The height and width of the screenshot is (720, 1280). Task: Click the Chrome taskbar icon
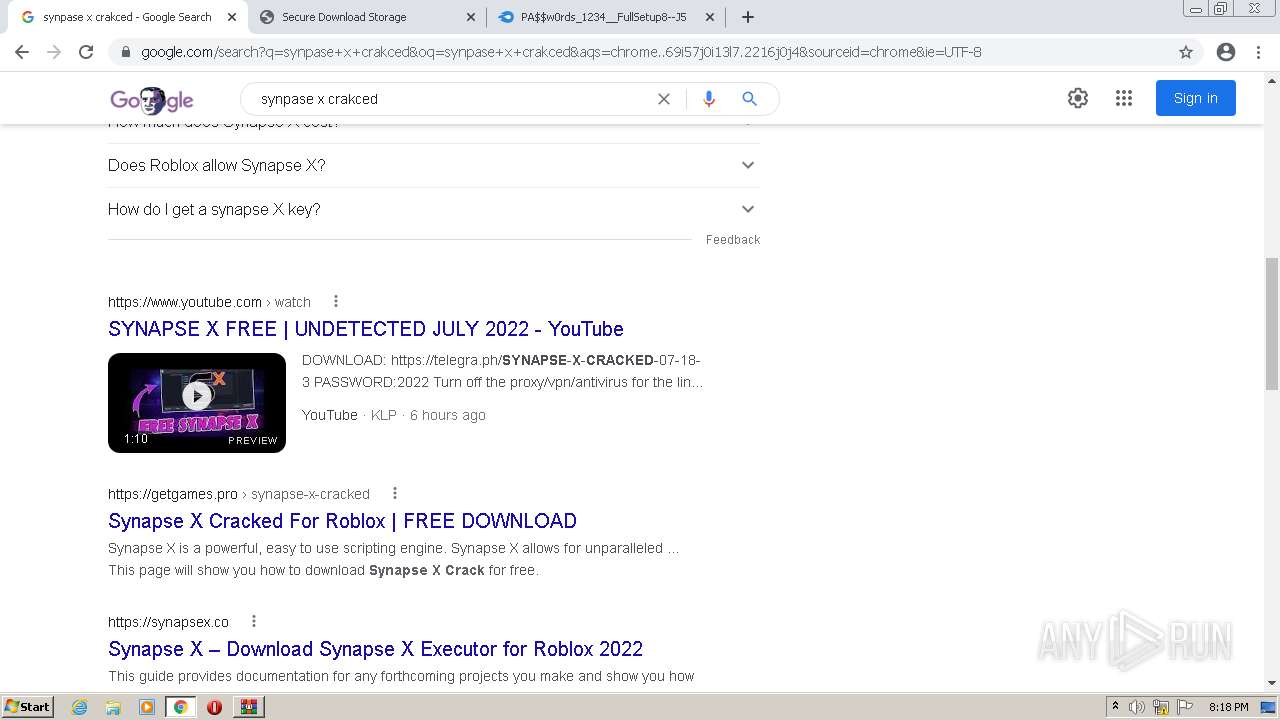(x=180, y=707)
